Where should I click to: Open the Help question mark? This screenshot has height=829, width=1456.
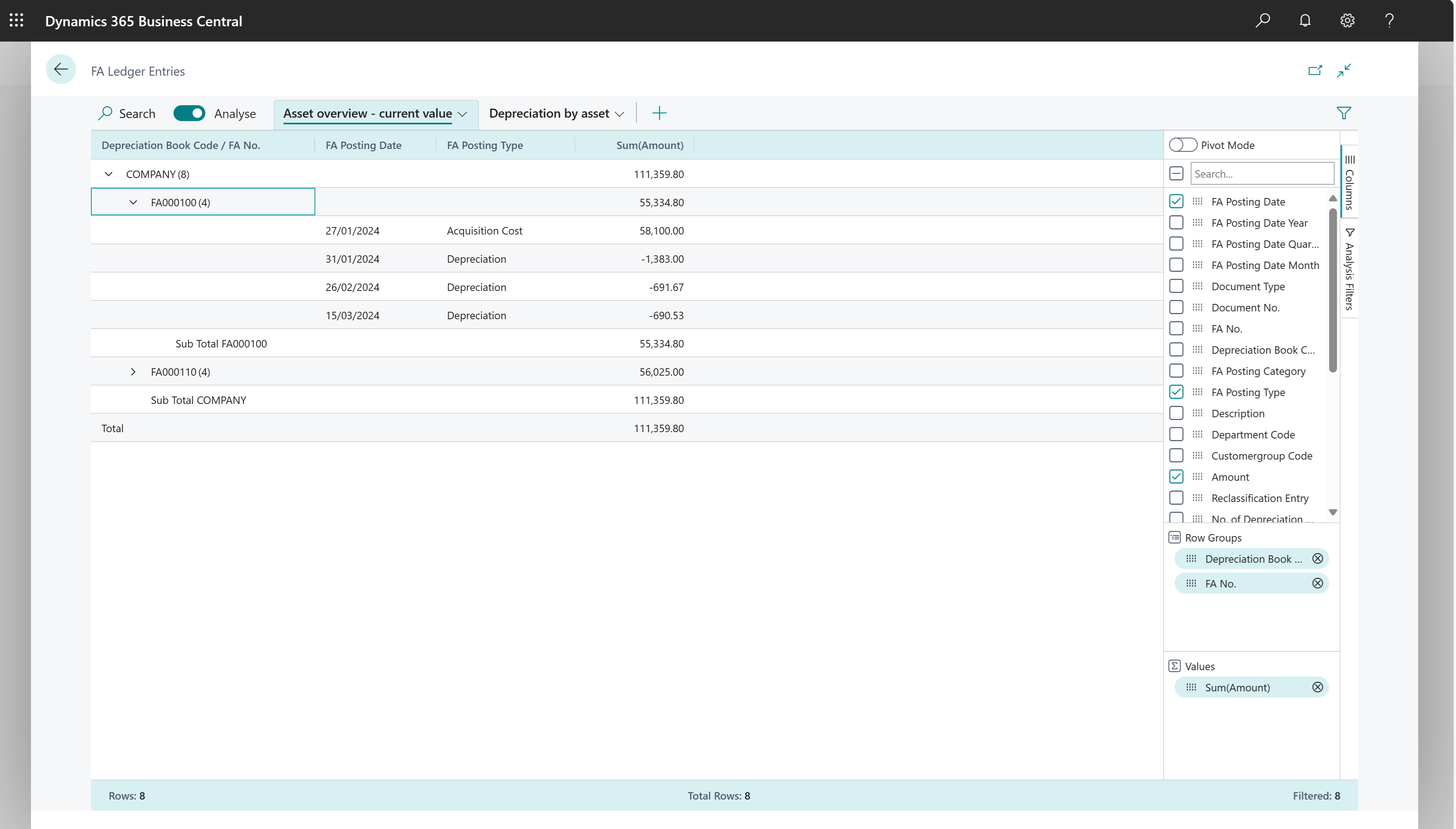point(1389,20)
